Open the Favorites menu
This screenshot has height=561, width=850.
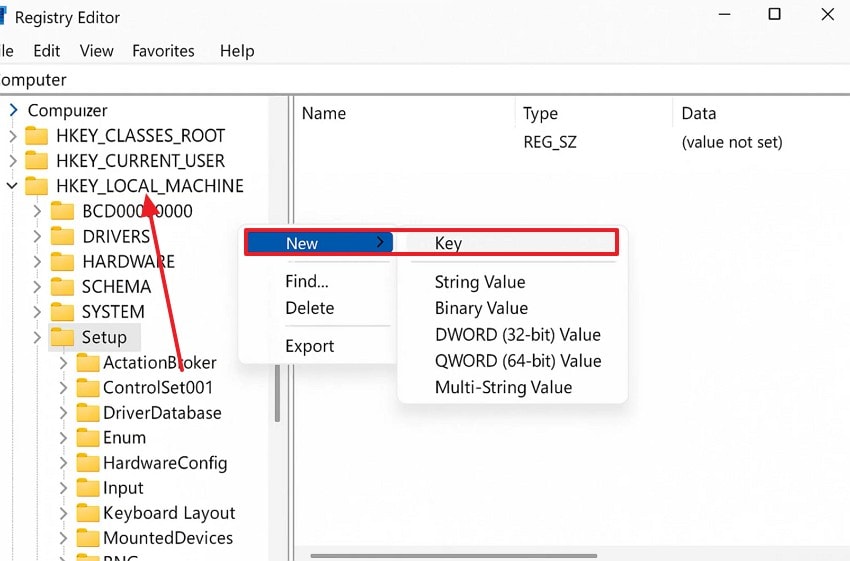tap(163, 51)
